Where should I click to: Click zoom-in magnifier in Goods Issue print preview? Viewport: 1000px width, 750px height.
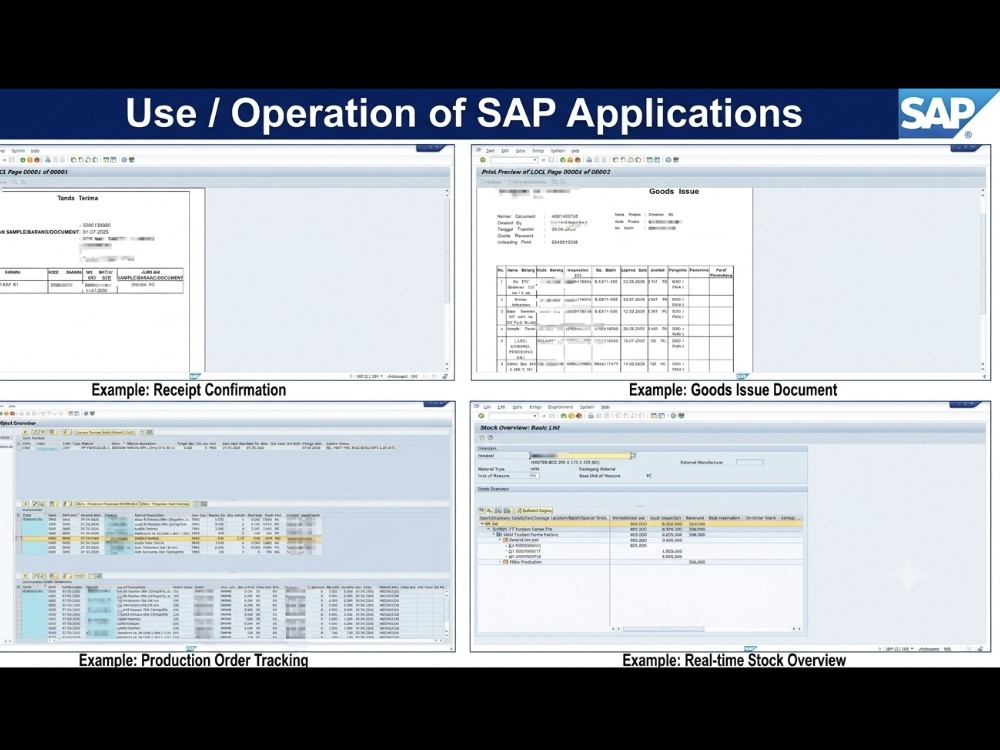point(554,182)
